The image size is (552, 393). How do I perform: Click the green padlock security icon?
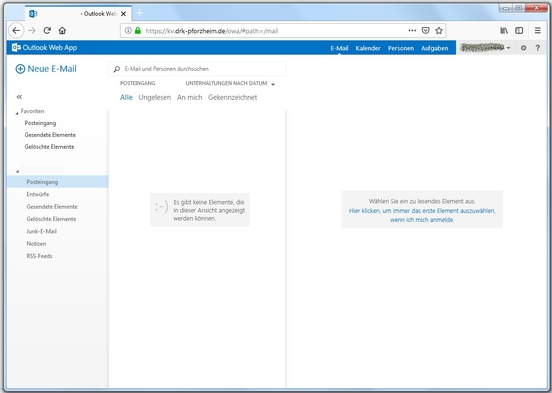[x=138, y=31]
